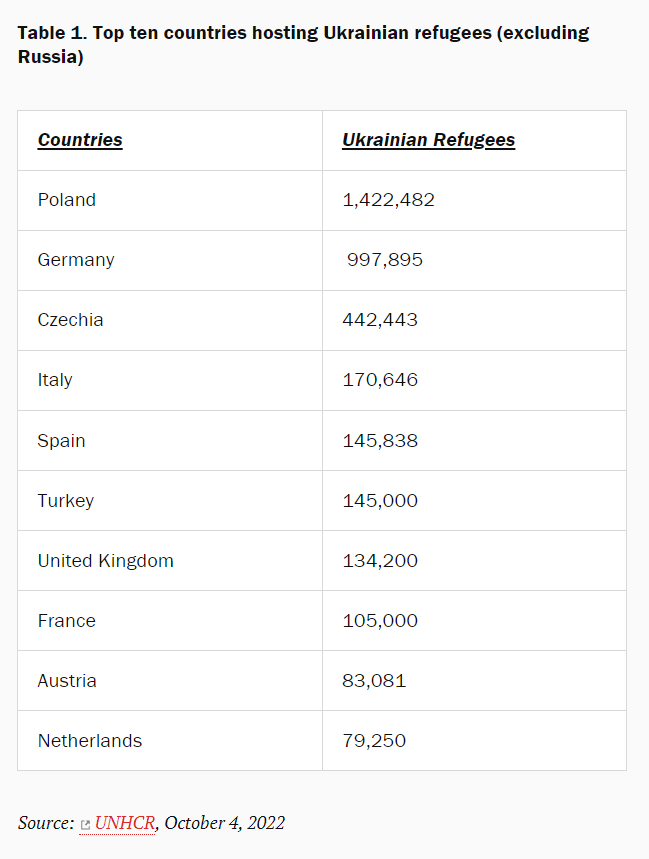Click the Germany country cell
The height and width of the screenshot is (859, 649).
76,260
